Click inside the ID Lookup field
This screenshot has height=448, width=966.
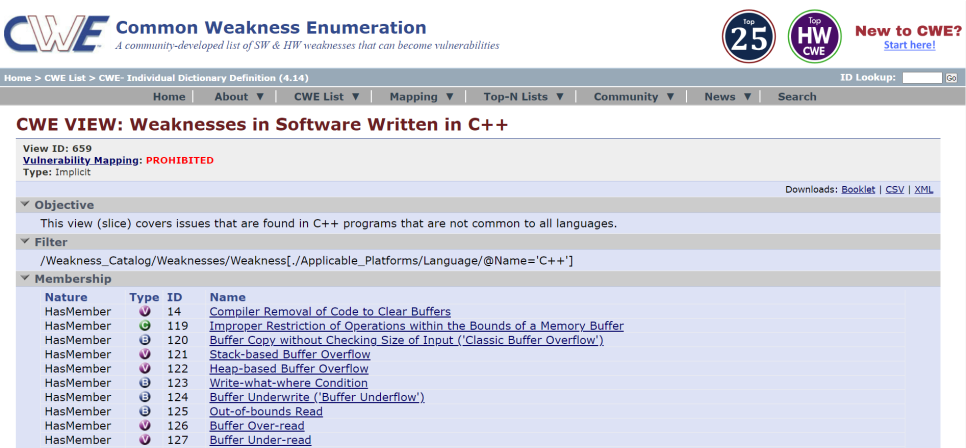(922, 78)
